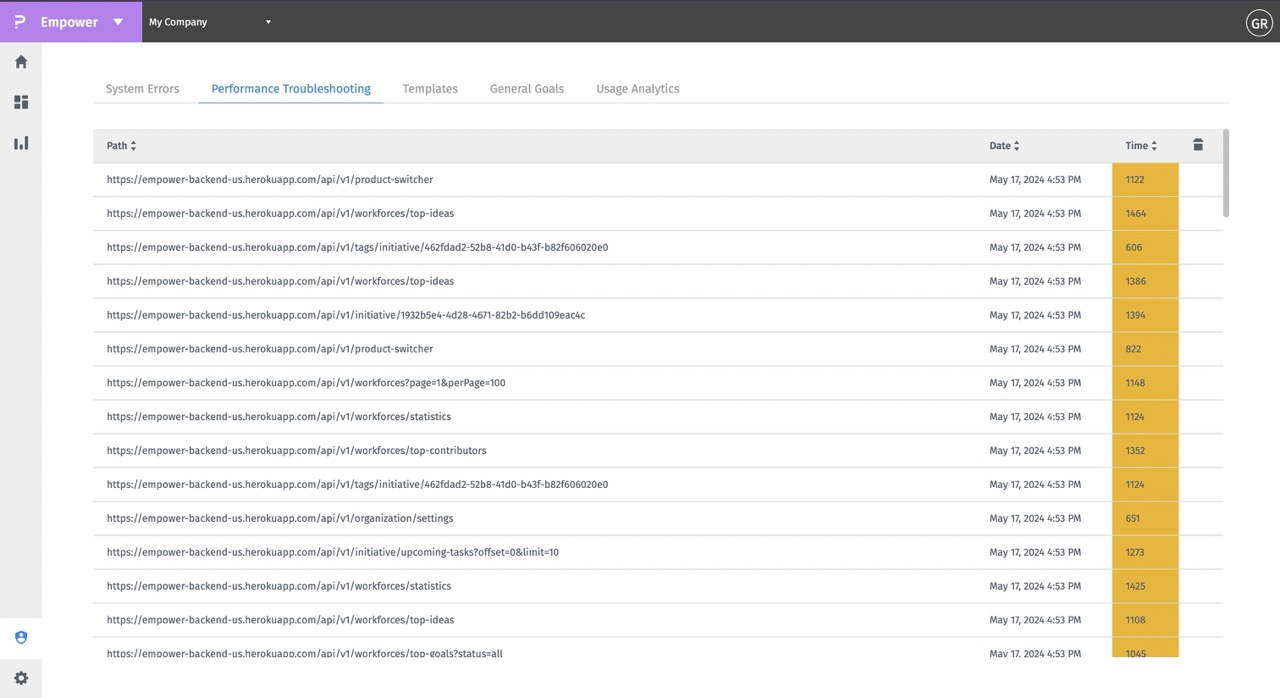
Task: Click the date in the 1352 row
Action: tap(1035, 451)
